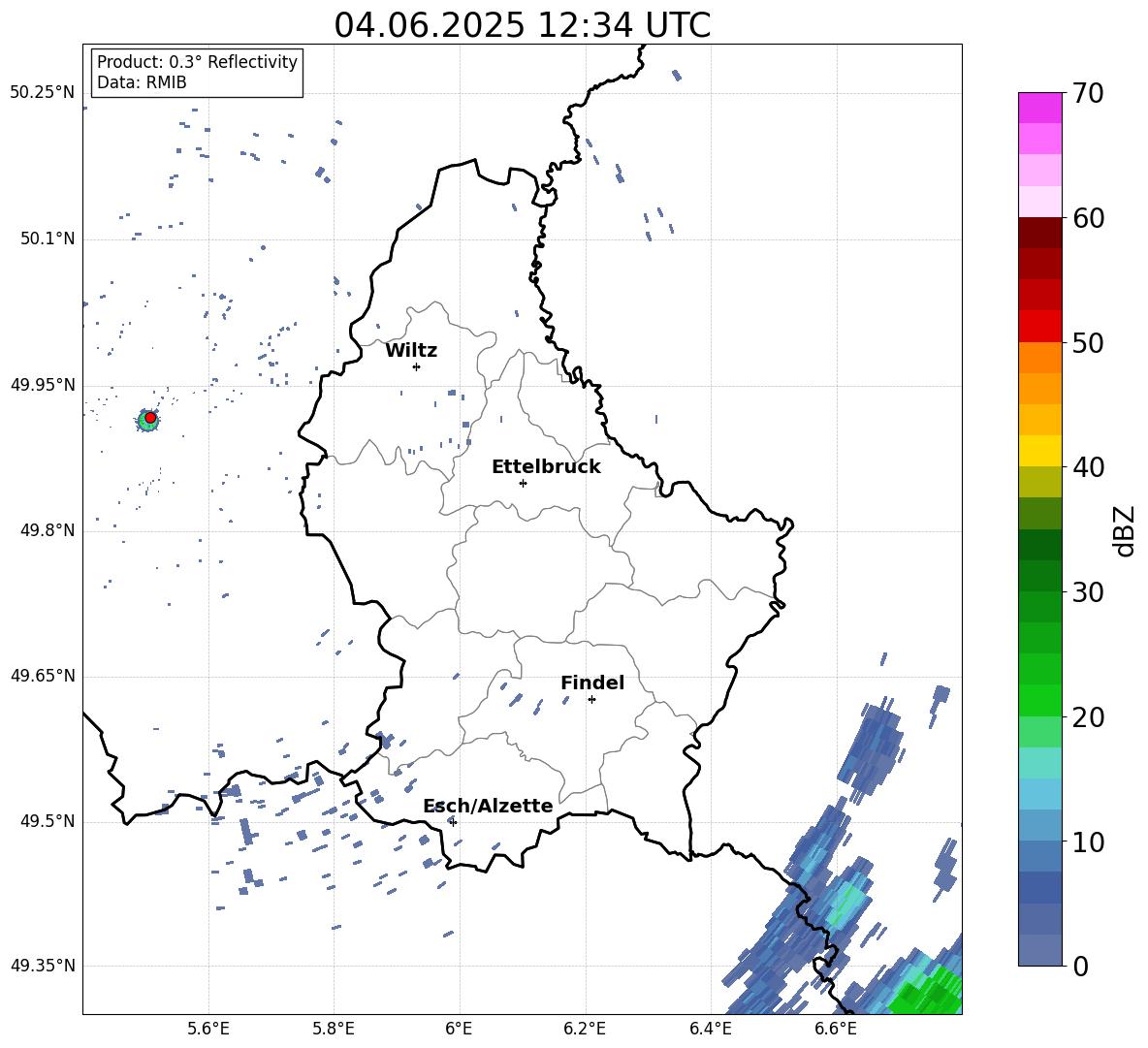This screenshot has width=1148, height=1048.
Task: Pick the dark maroon colorbar swatch below 60
Action: point(1039,233)
